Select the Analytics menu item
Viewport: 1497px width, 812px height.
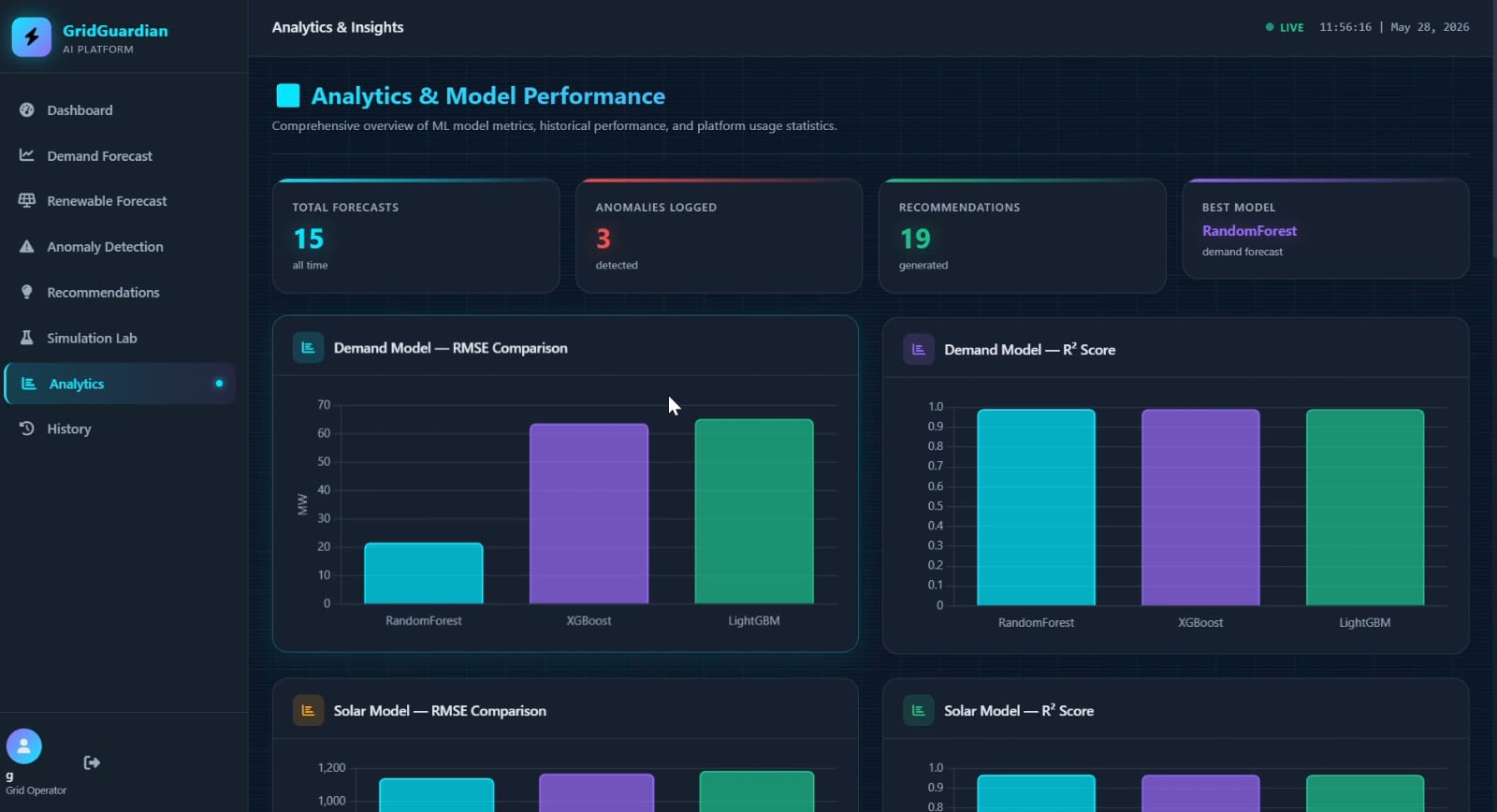pos(120,384)
